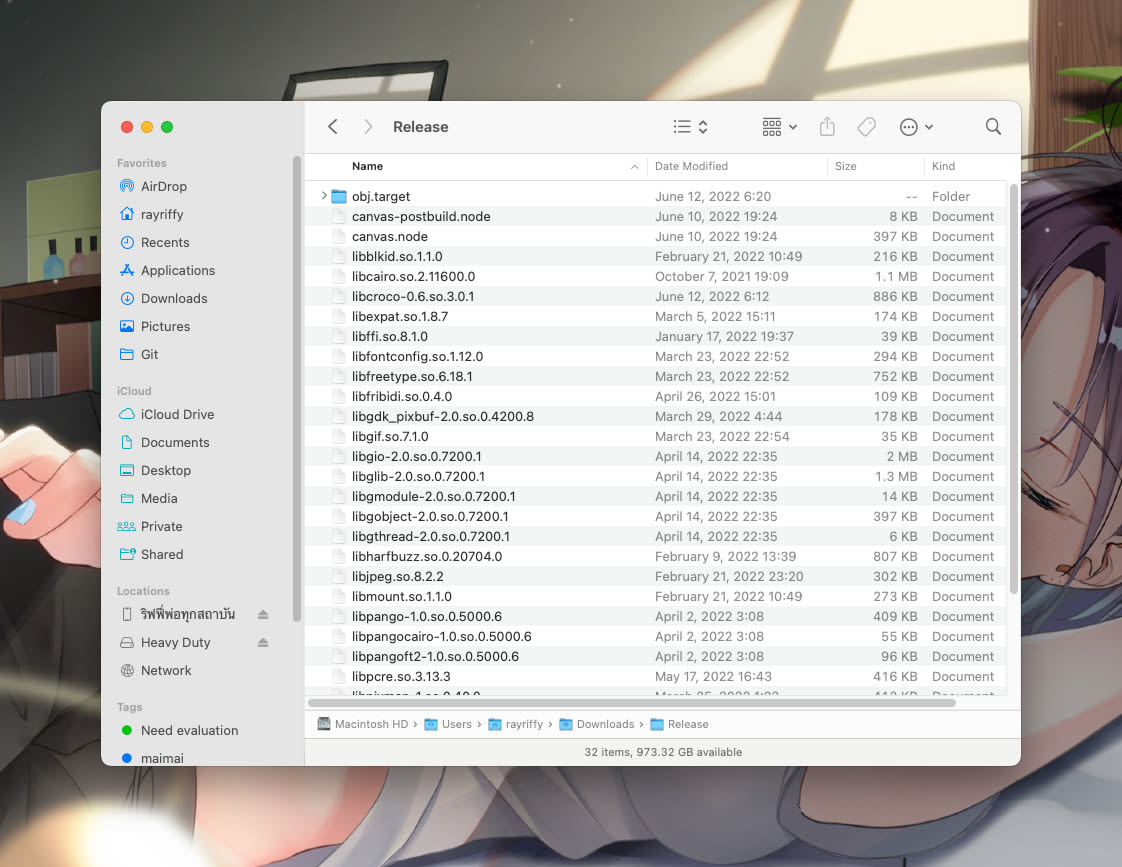The image size is (1122, 867).
Task: Select libfontconfig.so.1.12.0 file
Action: 655,356
